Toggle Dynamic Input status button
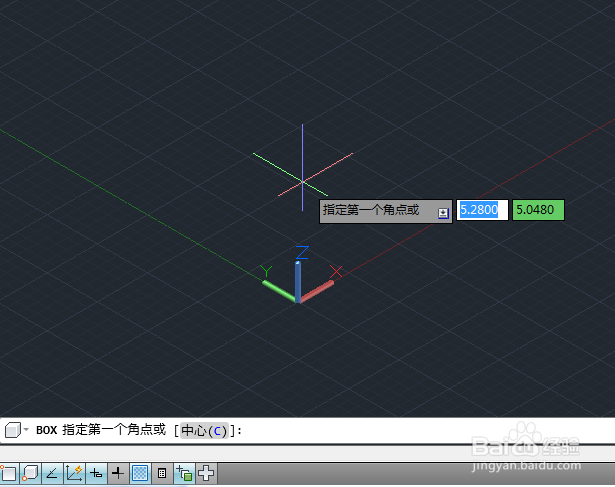Image resolution: width=615 pixels, height=487 pixels. pyautogui.click(x=96, y=473)
